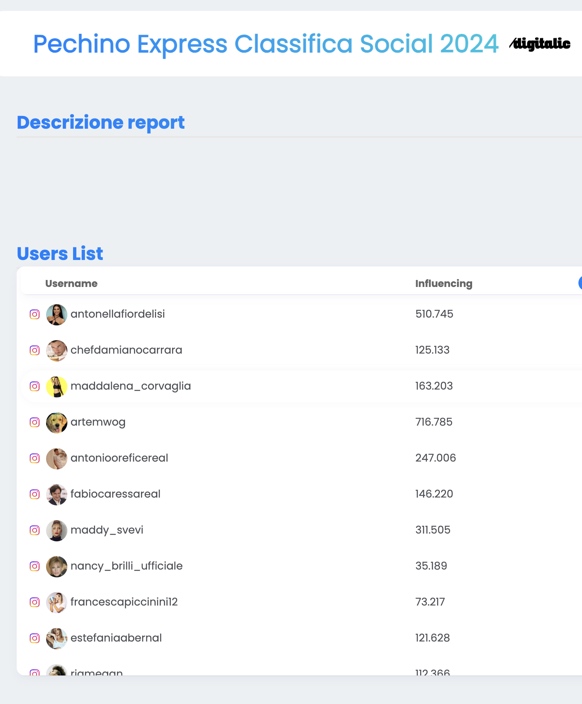The height and width of the screenshot is (704, 582).
Task: Select the chefdamianocarrara username
Action: coord(126,350)
